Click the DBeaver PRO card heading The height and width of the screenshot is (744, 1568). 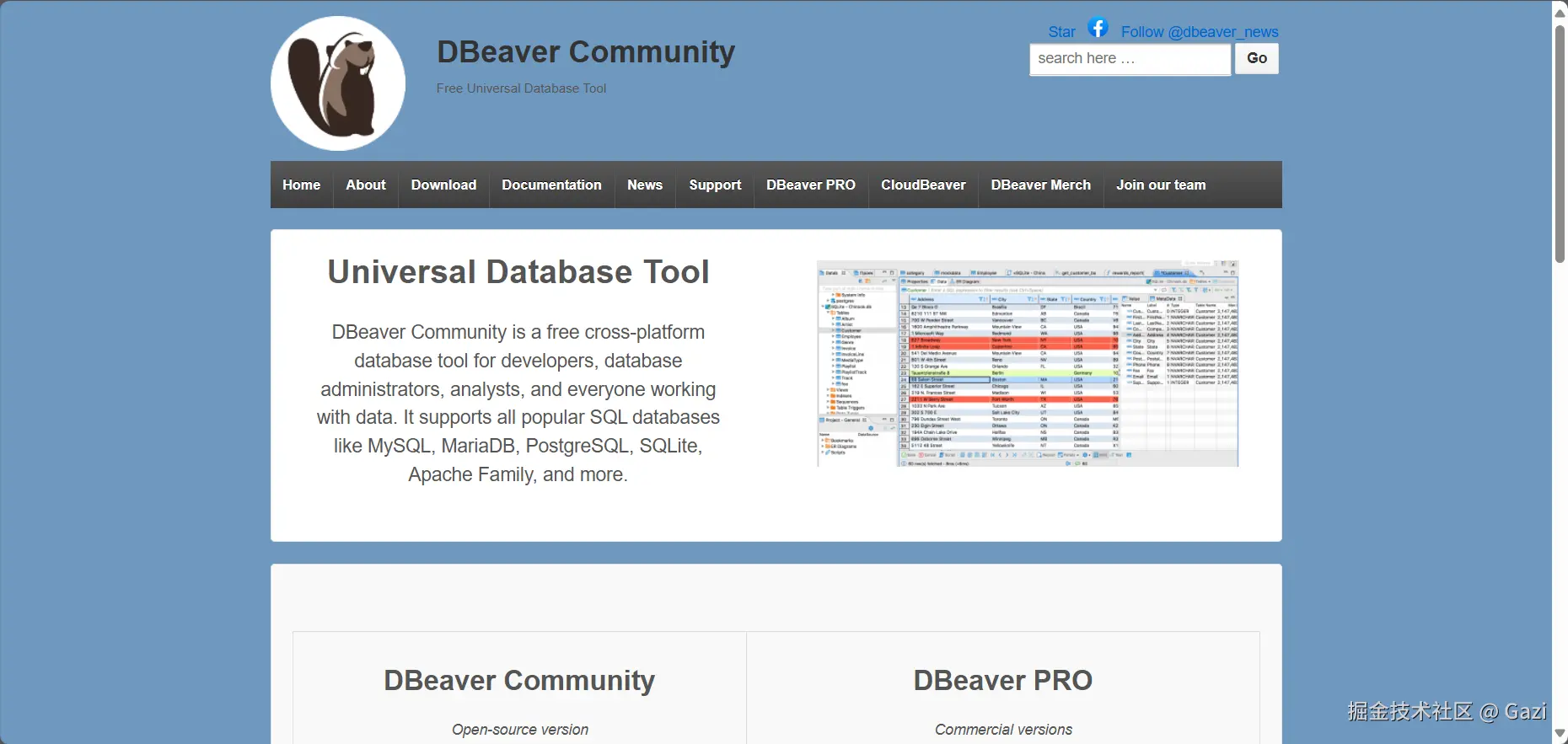click(1003, 680)
